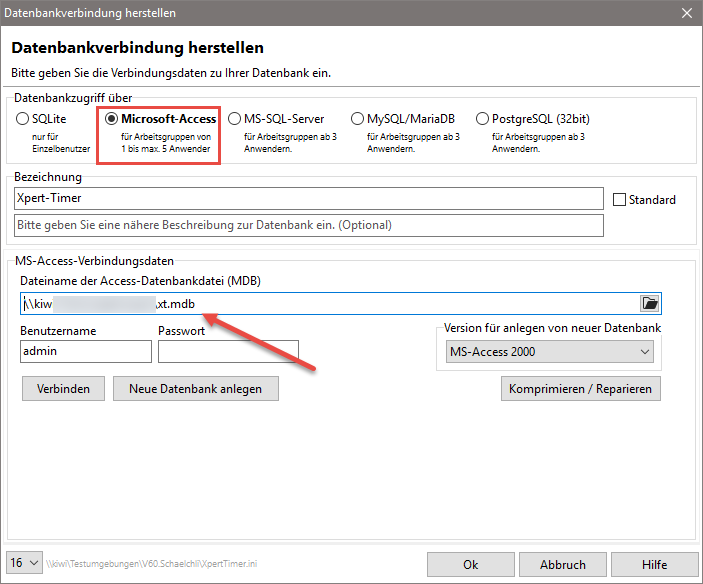This screenshot has width=703, height=584.
Task: Click the Benutzername field containing admin
Action: [85, 351]
